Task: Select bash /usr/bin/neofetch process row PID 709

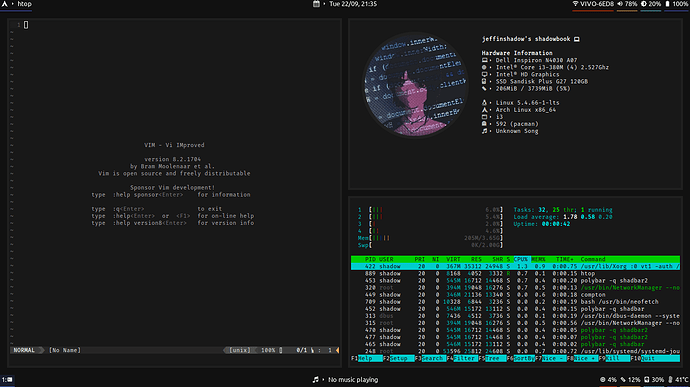Action: (515, 302)
